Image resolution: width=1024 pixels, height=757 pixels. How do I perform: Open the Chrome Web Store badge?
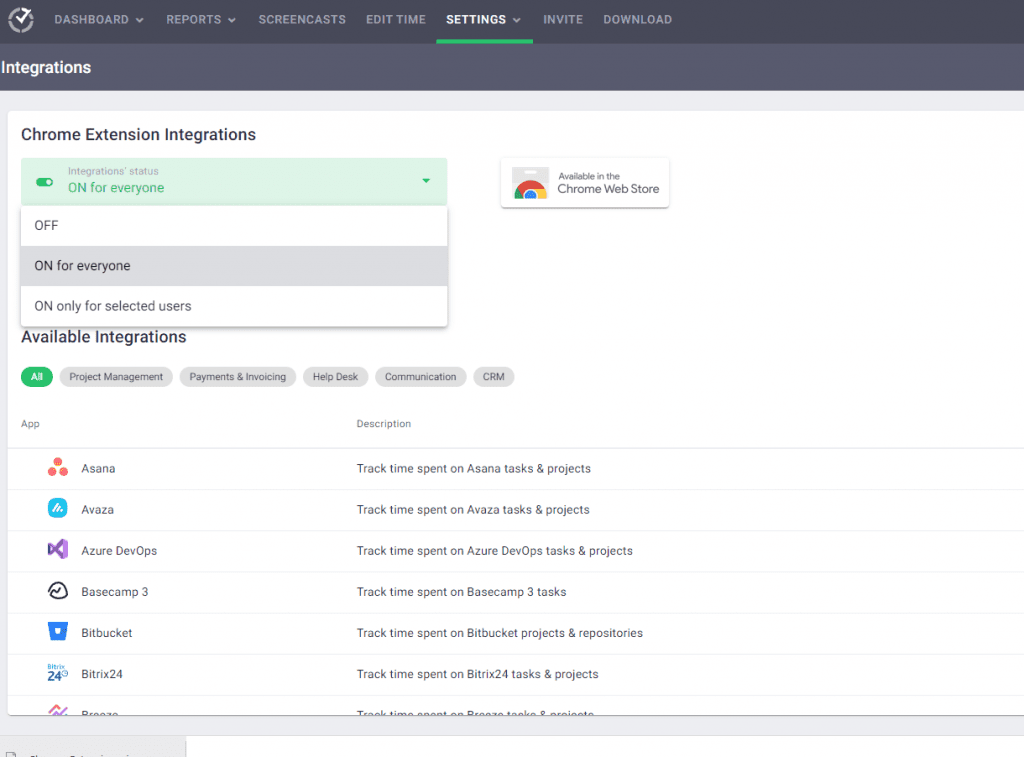point(584,182)
